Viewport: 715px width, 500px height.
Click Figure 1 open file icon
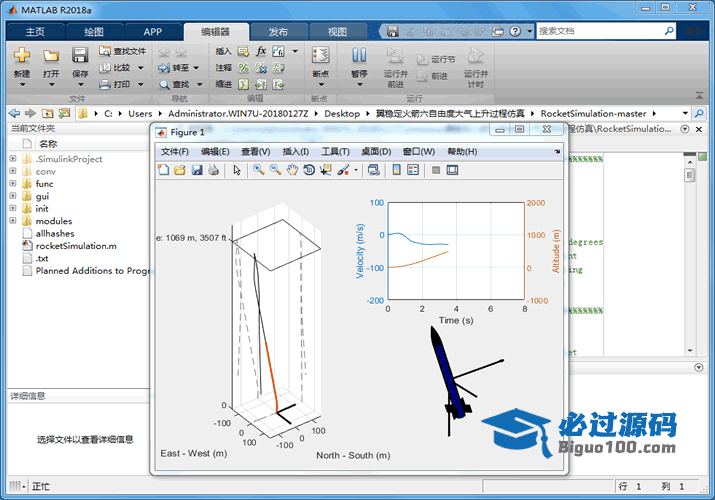[180, 170]
